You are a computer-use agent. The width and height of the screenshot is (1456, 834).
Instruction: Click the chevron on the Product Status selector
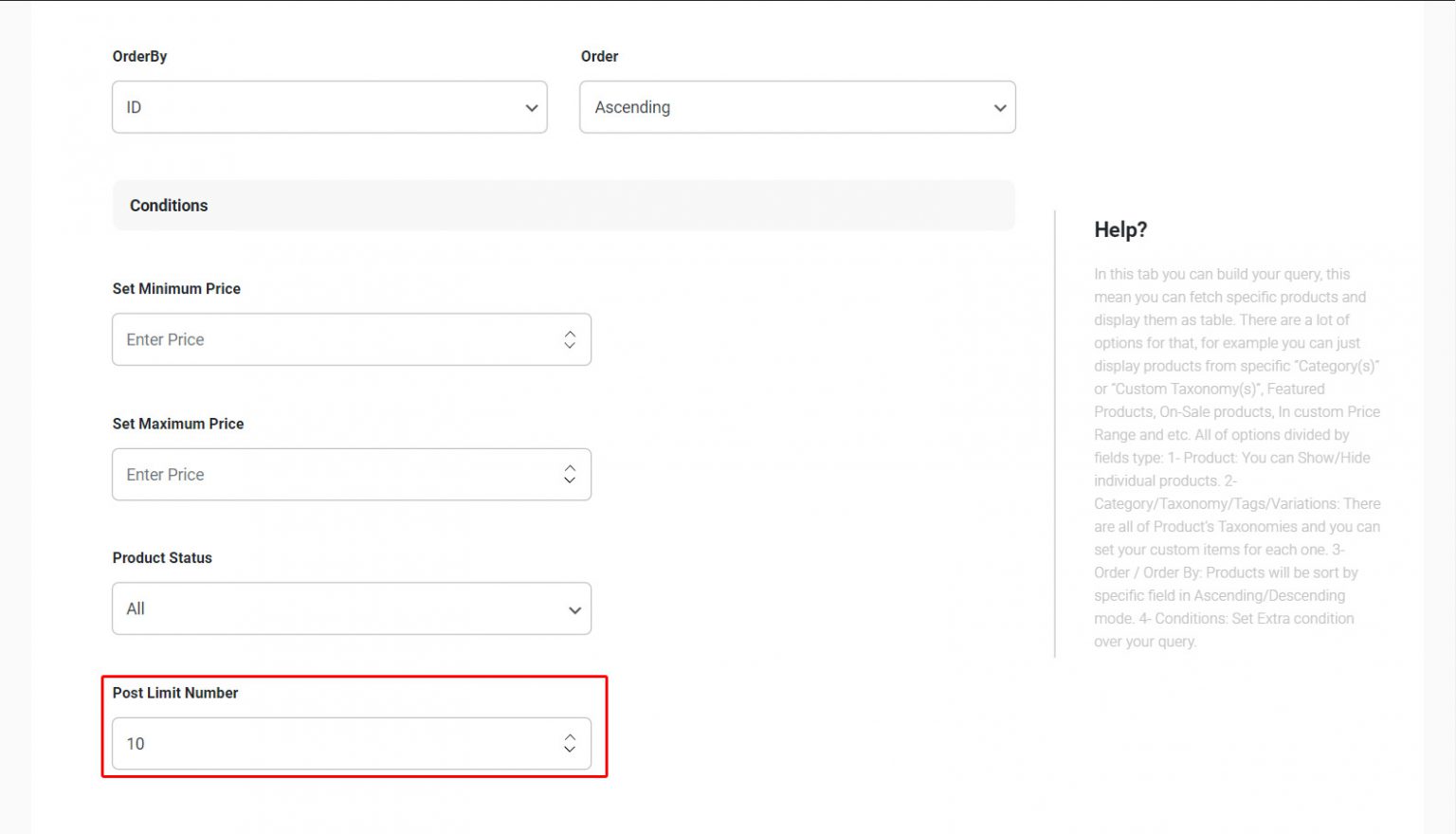click(573, 608)
